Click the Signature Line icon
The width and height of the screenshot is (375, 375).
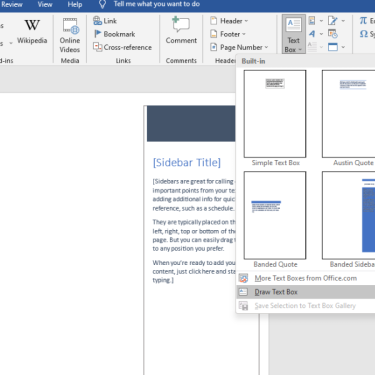point(333,21)
